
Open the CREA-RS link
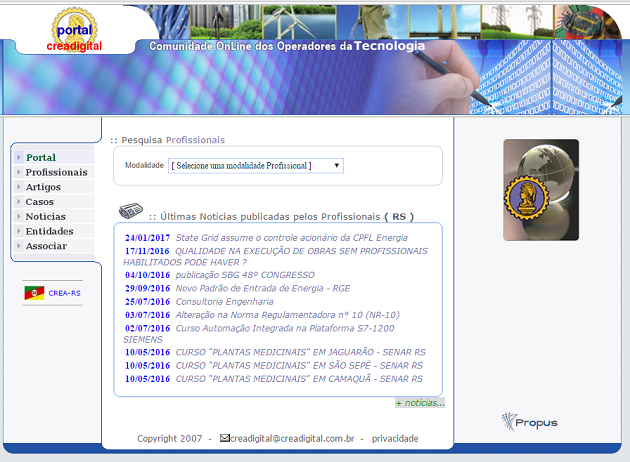pyautogui.click(x=64, y=293)
